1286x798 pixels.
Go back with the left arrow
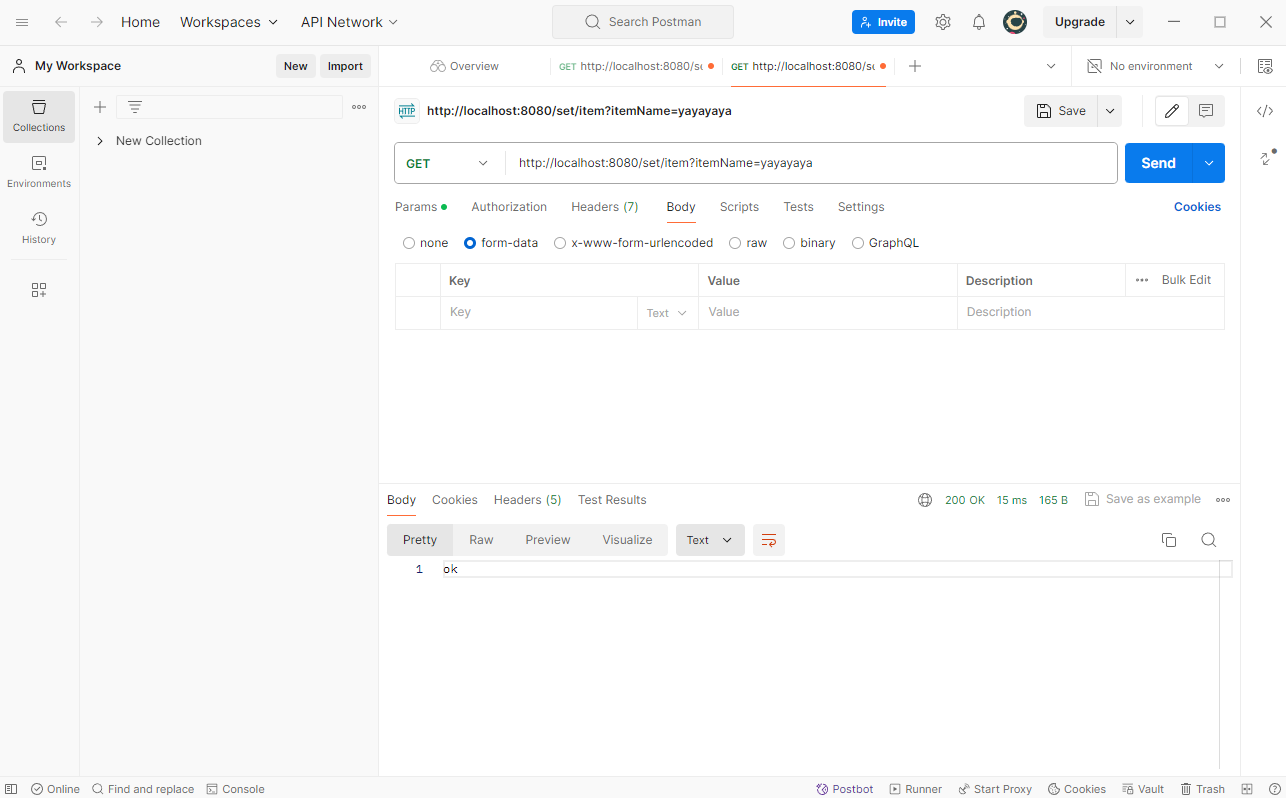coord(61,22)
